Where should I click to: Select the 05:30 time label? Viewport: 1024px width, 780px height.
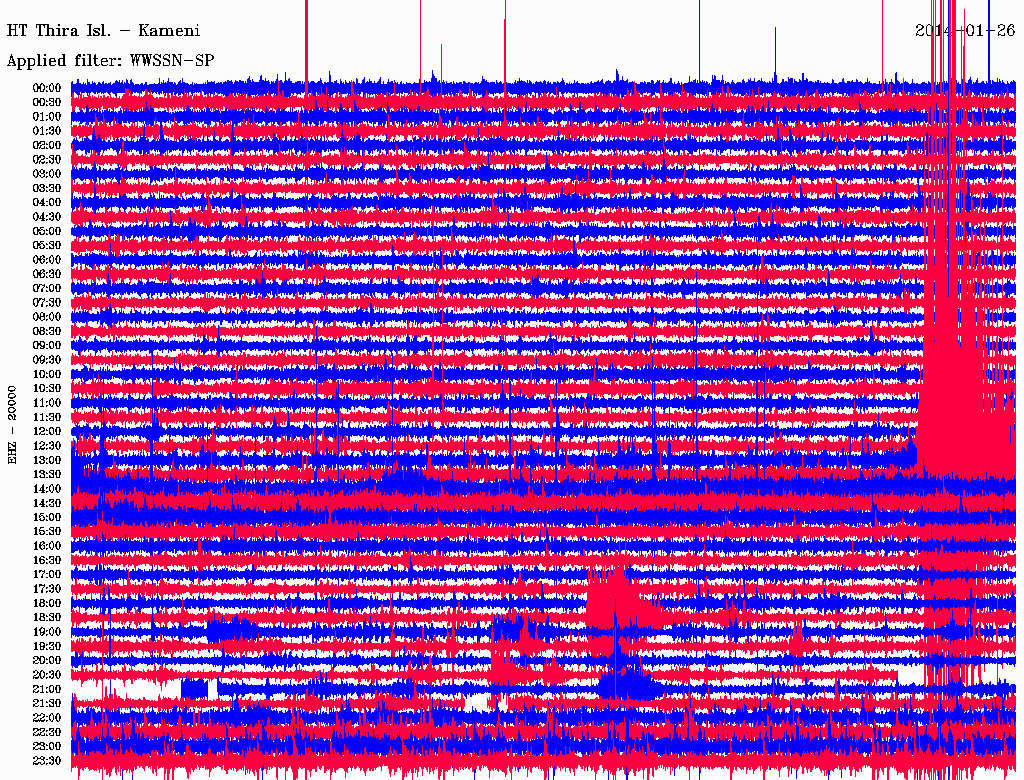47,245
